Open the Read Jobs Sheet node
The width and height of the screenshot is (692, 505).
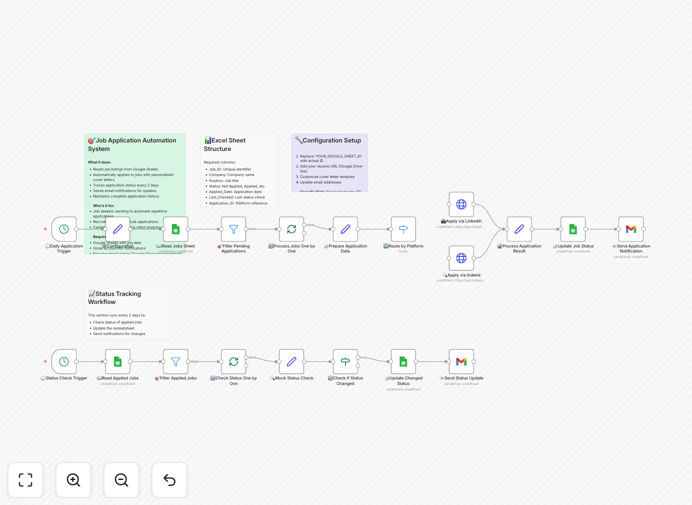click(x=176, y=229)
